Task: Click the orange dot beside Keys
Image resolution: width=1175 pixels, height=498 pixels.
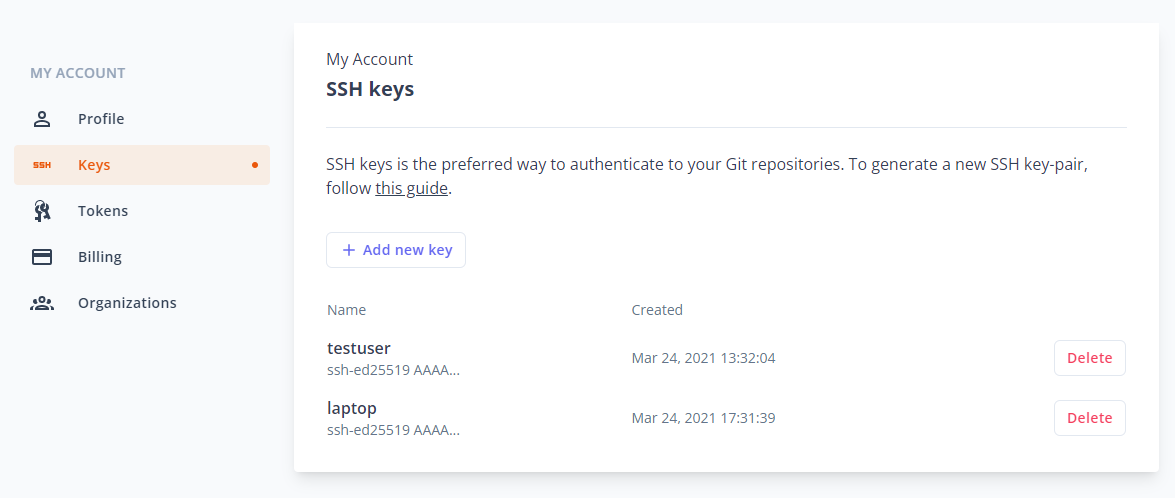Action: (255, 165)
